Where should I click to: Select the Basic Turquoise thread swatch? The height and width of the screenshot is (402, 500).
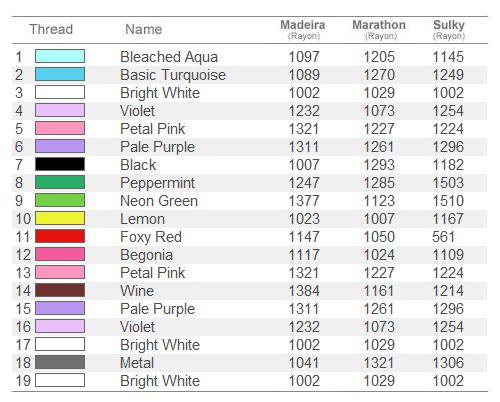coord(60,74)
